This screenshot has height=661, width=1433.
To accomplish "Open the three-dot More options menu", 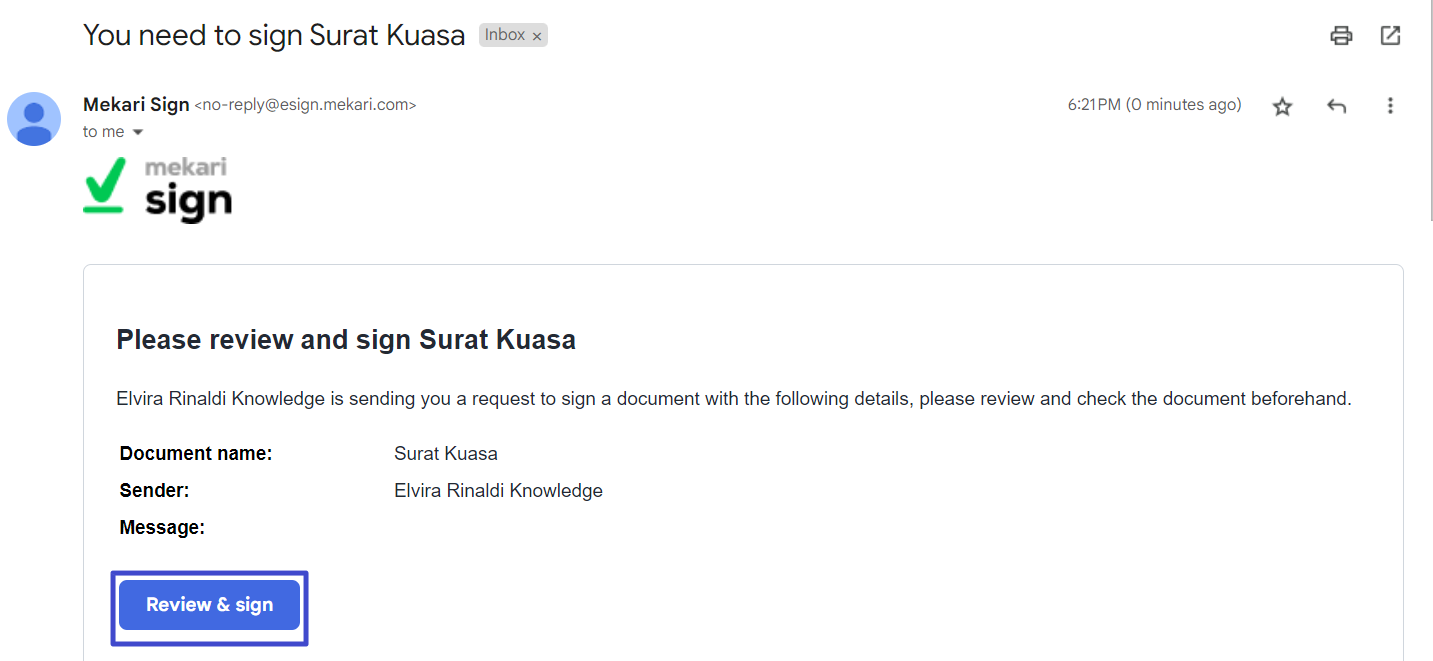I will [x=1390, y=106].
